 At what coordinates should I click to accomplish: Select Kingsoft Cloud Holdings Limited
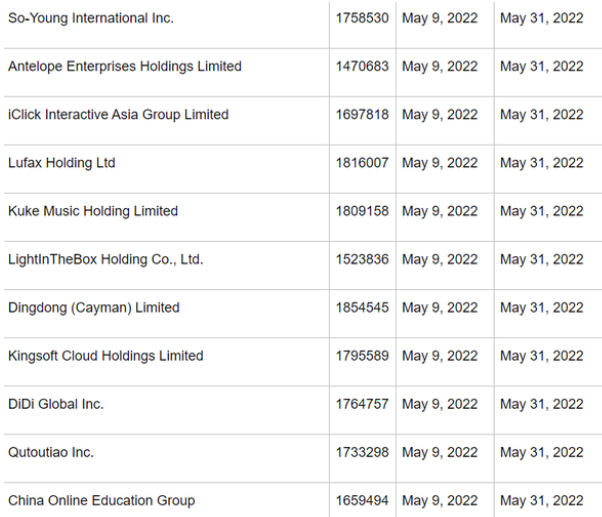(x=106, y=355)
